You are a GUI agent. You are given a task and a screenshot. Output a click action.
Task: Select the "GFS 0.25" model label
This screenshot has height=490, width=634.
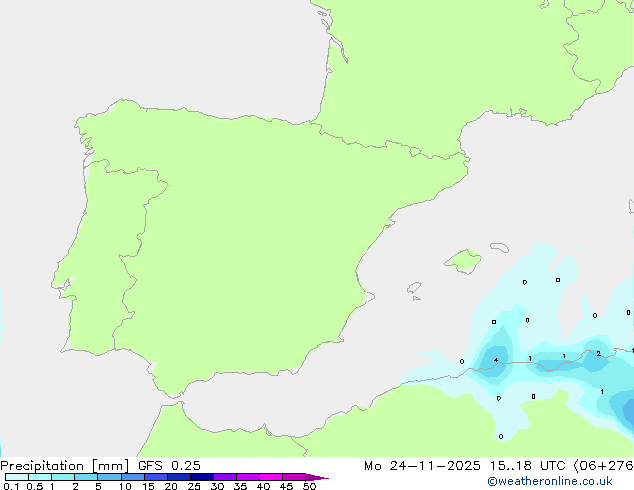[x=169, y=466]
